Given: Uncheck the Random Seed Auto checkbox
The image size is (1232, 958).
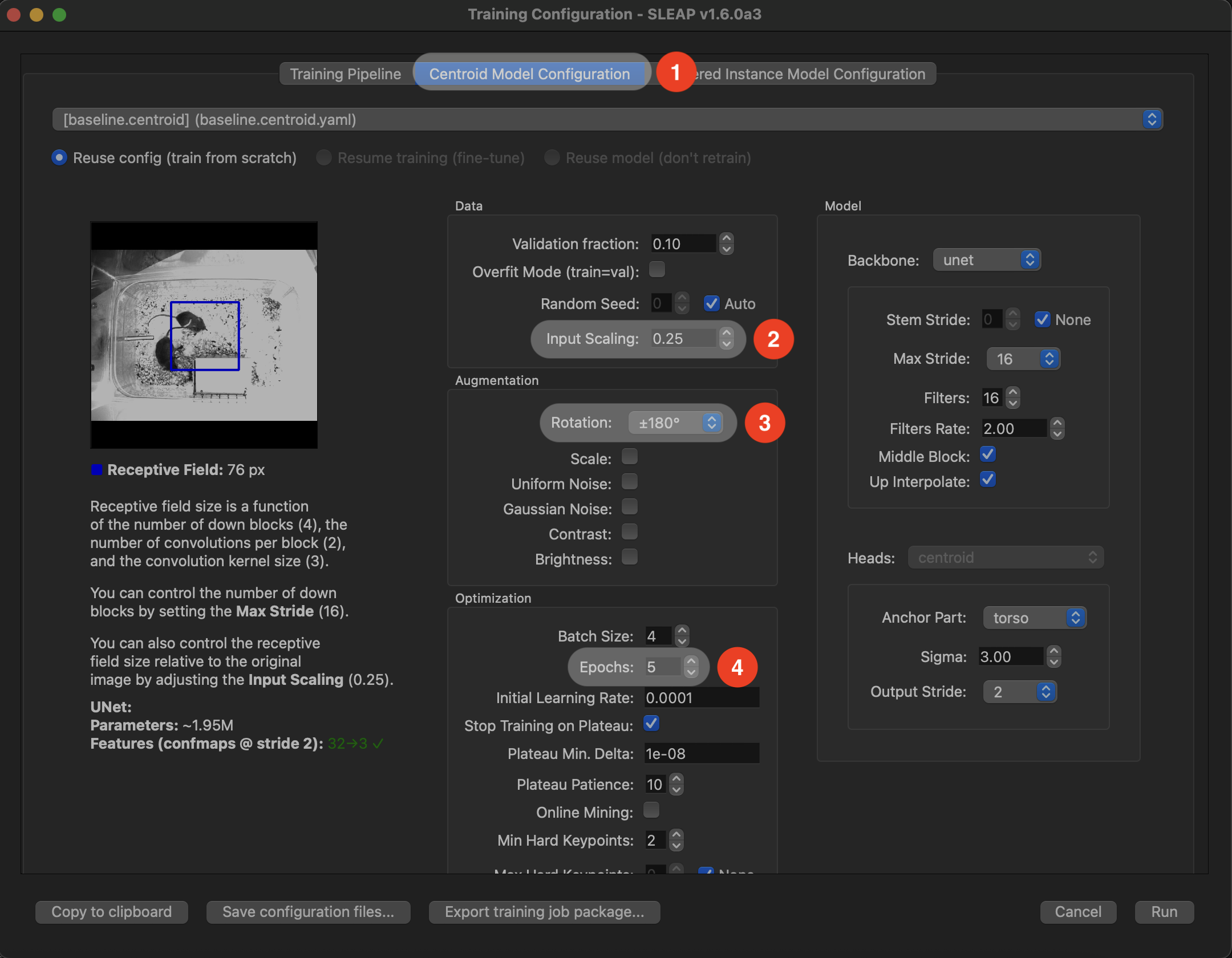Looking at the screenshot, I should pos(711,303).
